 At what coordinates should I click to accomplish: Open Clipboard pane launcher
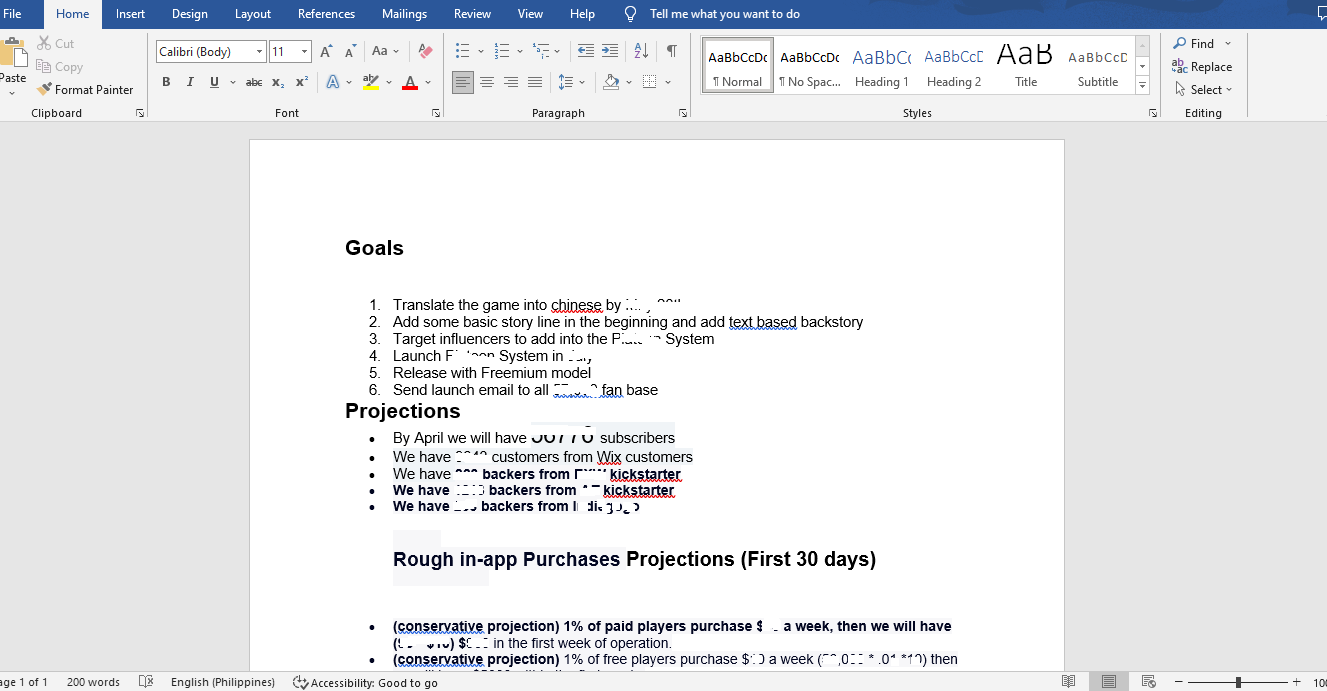click(x=140, y=114)
